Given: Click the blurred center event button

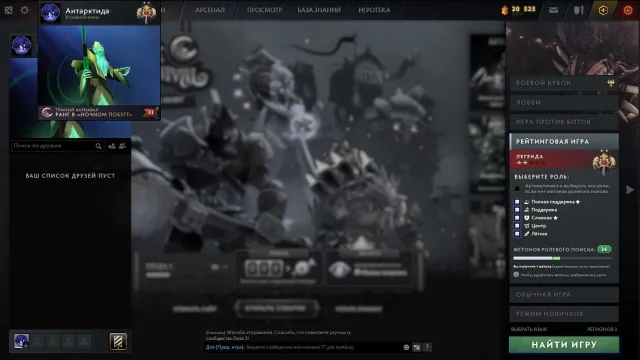Looking at the screenshot, I should pyautogui.click(x=276, y=308).
